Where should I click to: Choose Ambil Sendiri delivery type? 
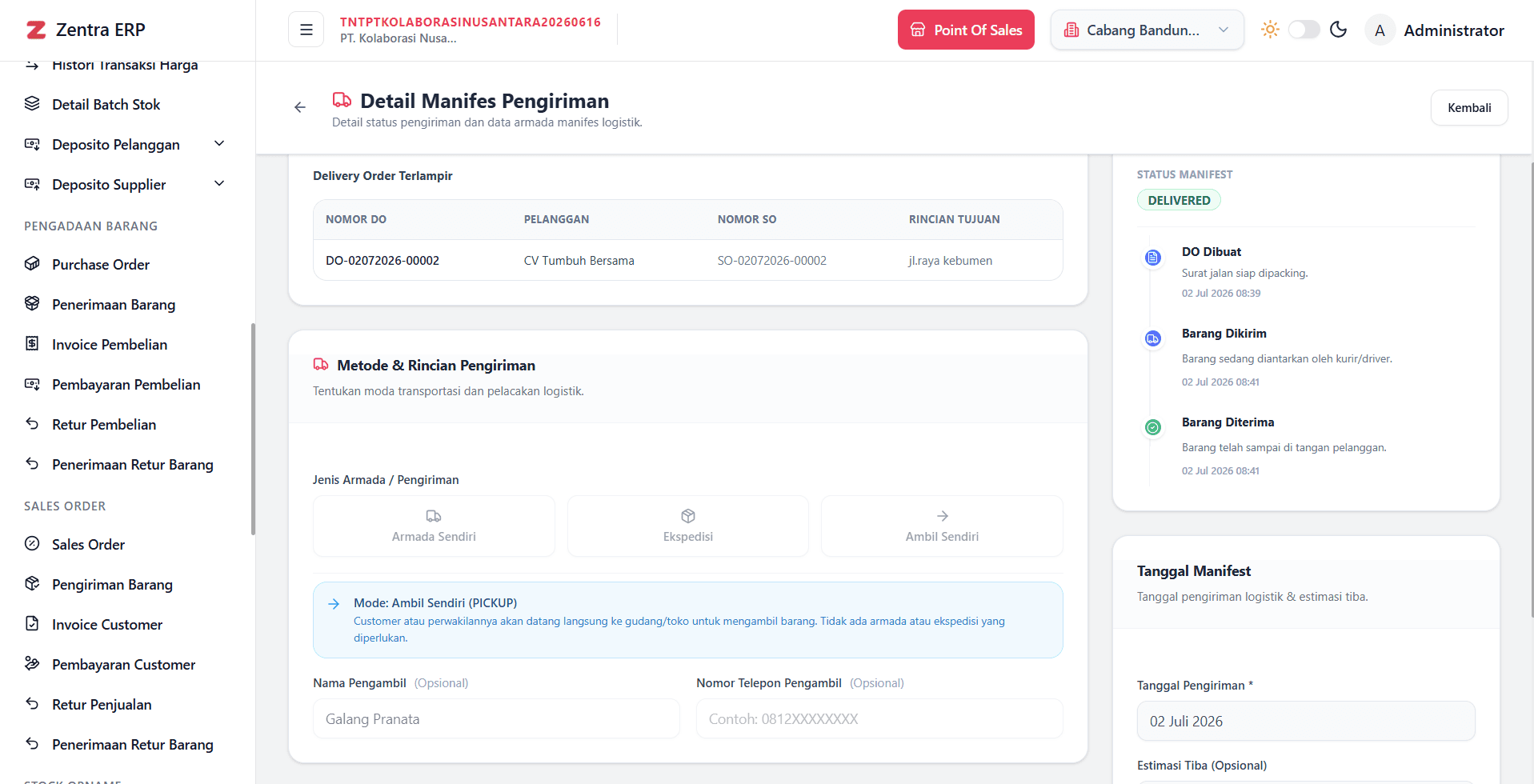click(942, 526)
